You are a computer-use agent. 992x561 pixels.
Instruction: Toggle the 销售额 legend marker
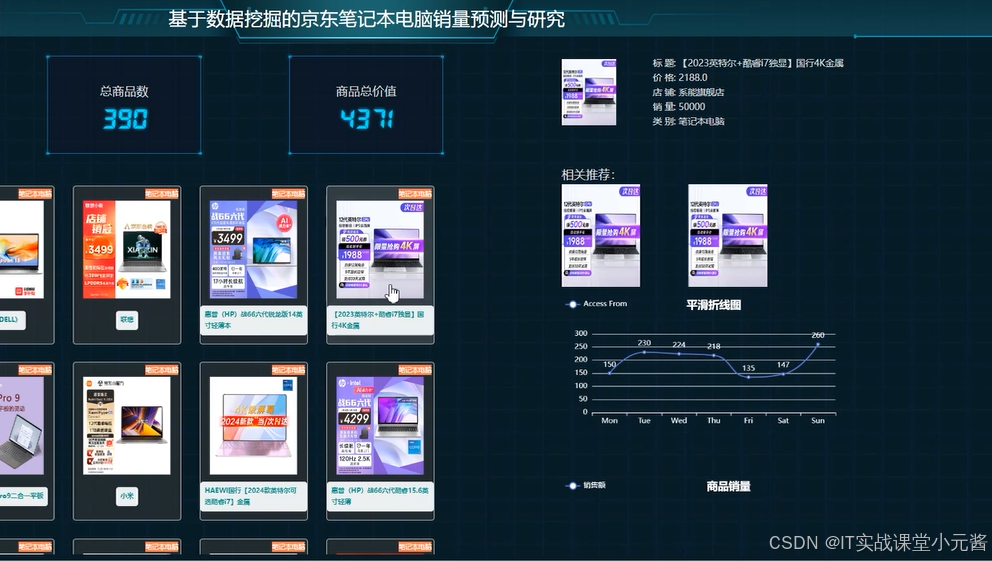573,486
